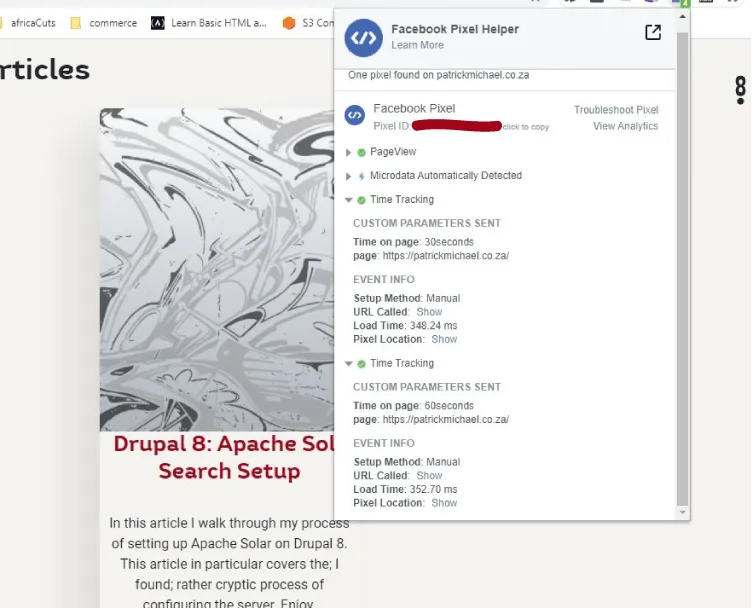Screen dimensions: 752x608
Task: Click the PageView green status dot
Action: pos(362,152)
